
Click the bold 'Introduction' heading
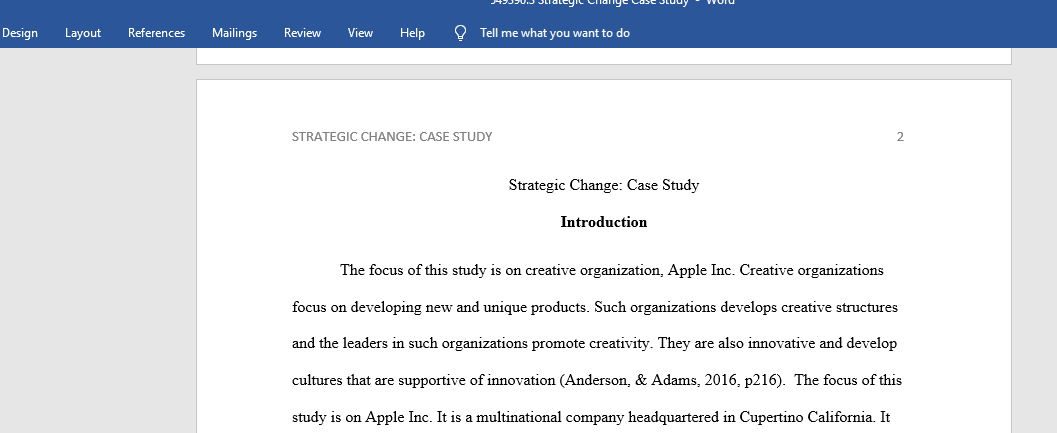(x=603, y=222)
